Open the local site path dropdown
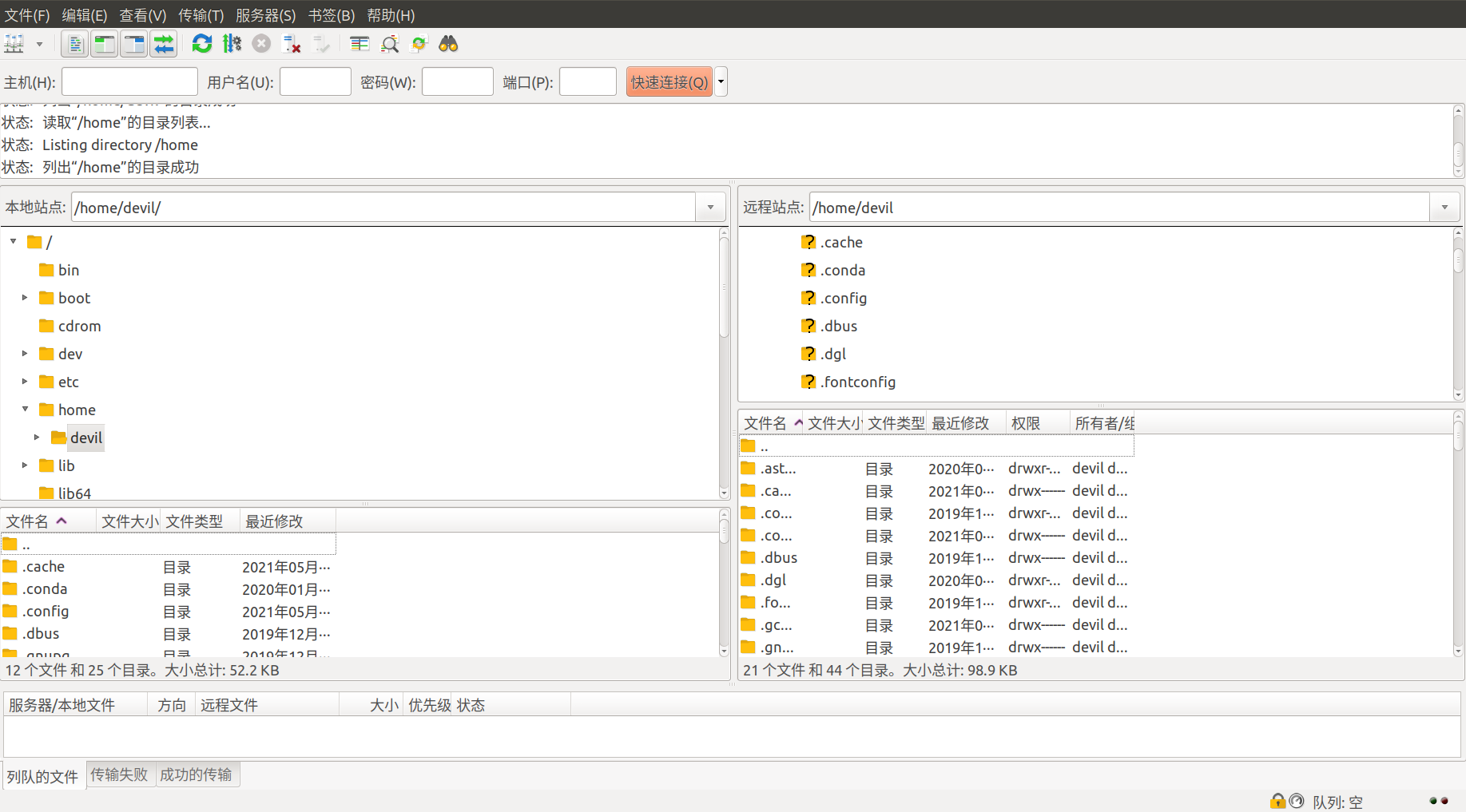The image size is (1466, 812). [710, 208]
